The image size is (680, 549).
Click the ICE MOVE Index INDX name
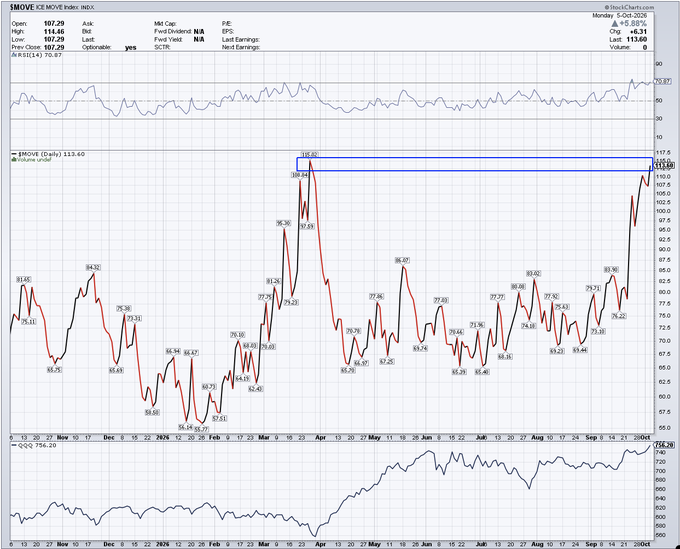[65, 7]
